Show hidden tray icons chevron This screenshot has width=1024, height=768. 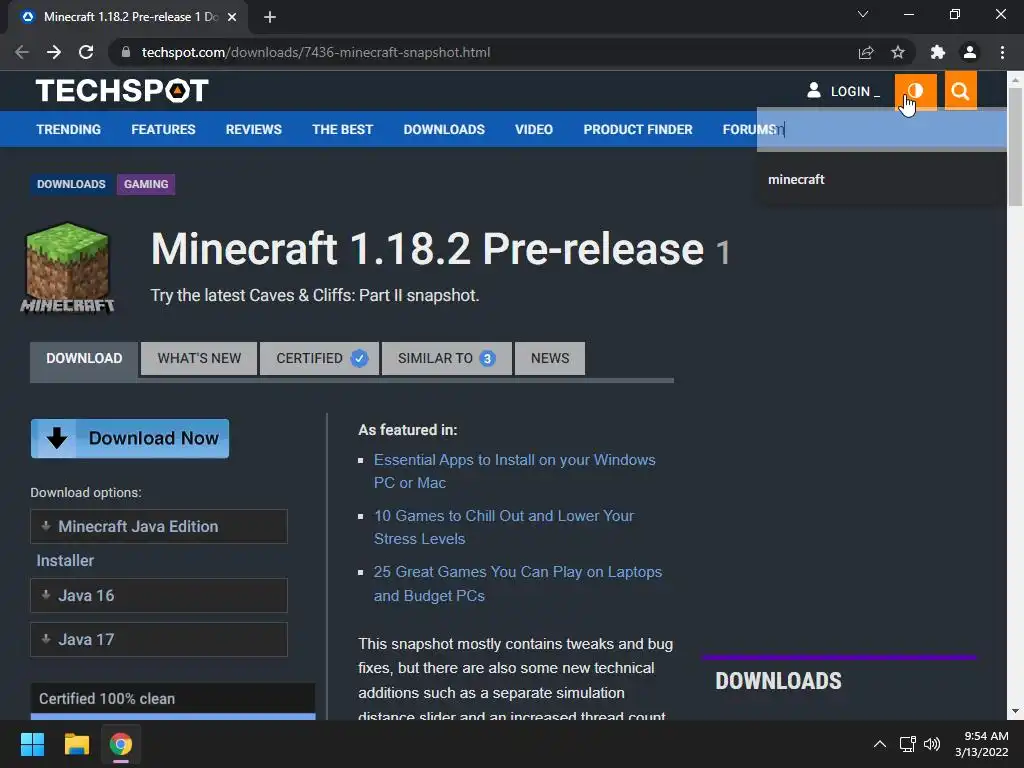tap(880, 744)
